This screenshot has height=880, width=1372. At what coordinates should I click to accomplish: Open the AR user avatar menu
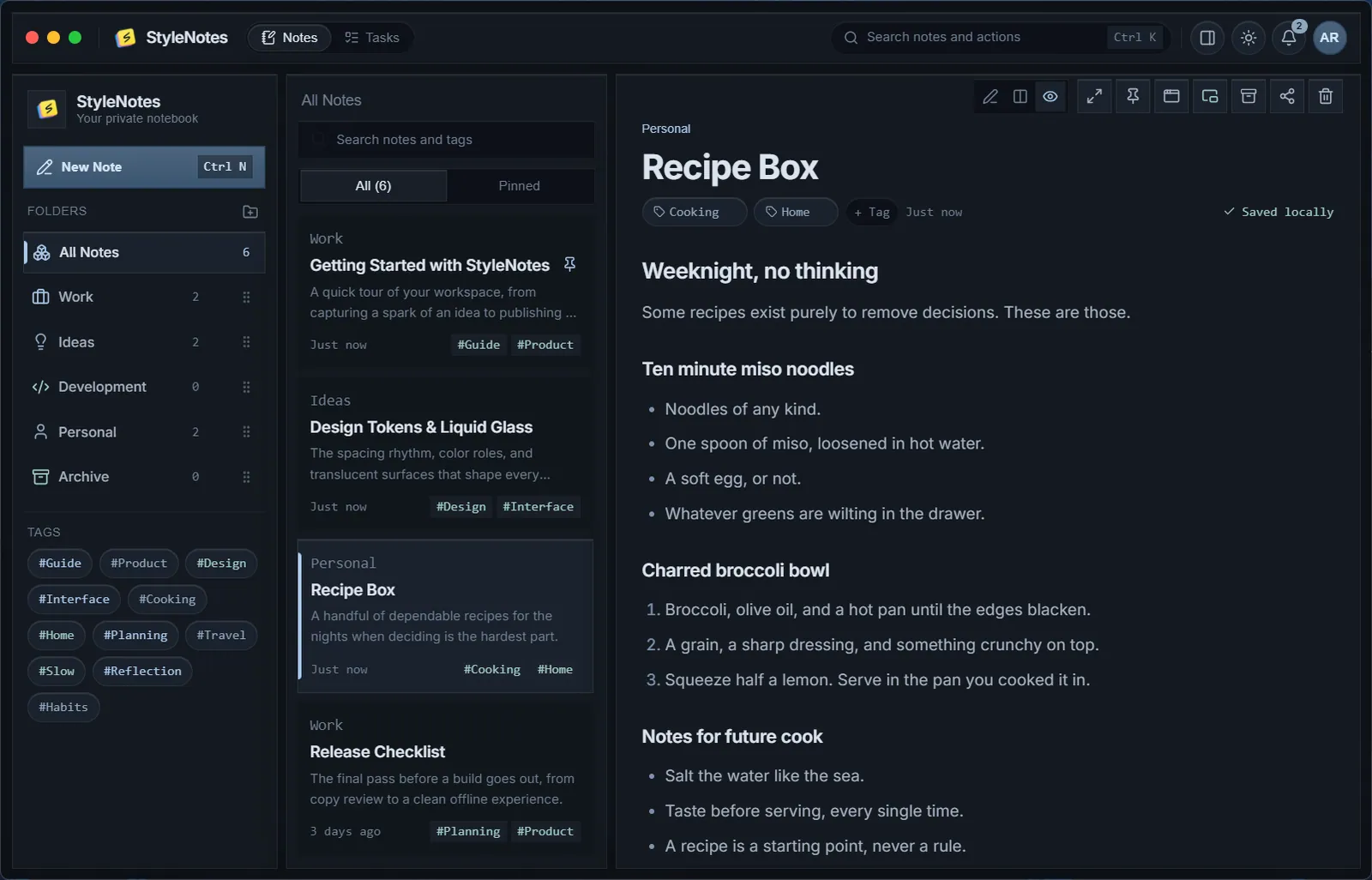(1330, 38)
